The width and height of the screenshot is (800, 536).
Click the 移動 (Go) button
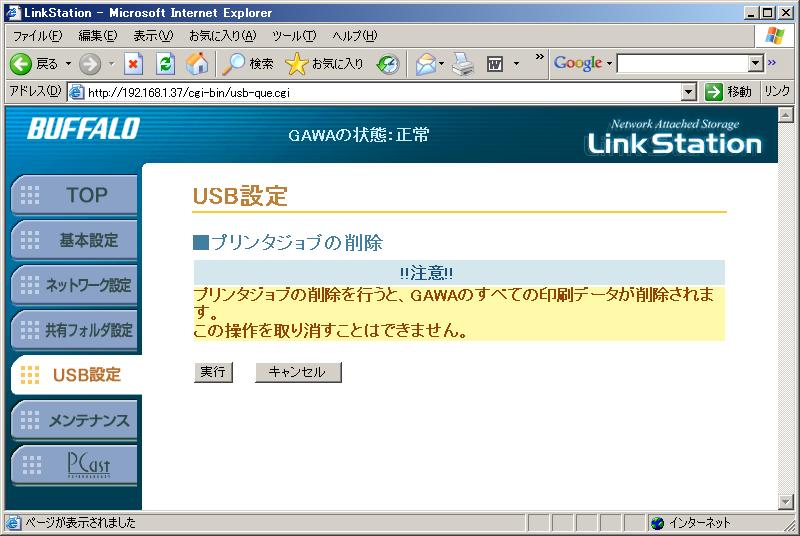[x=729, y=92]
